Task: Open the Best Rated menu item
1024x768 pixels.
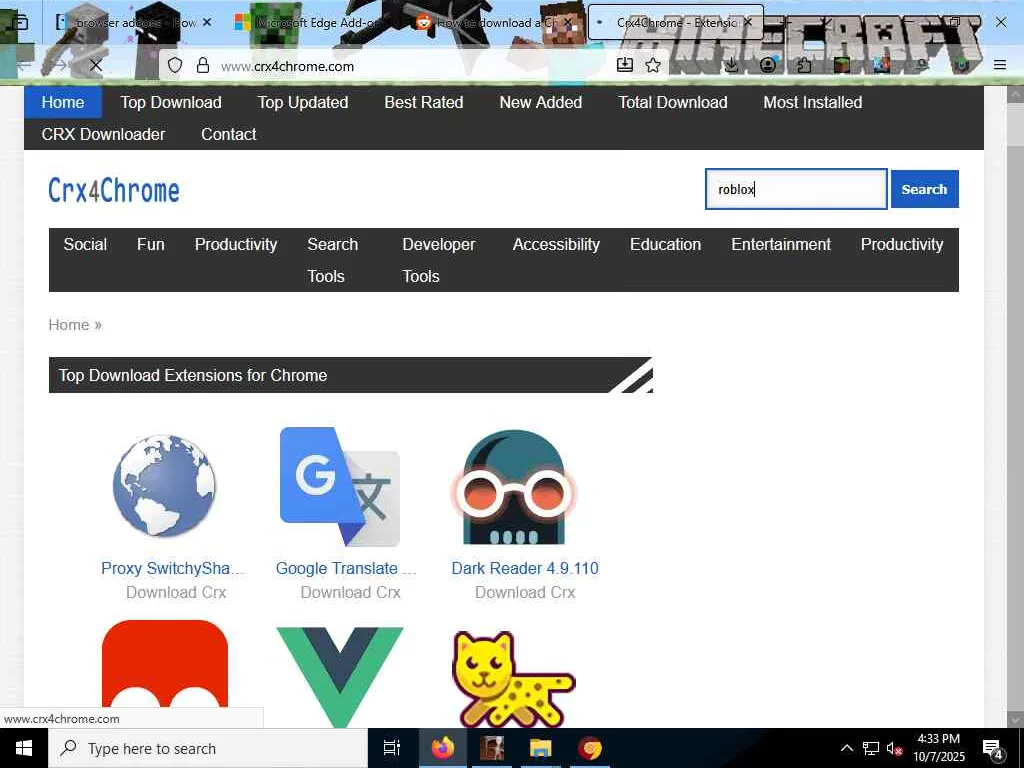Action: point(424,103)
